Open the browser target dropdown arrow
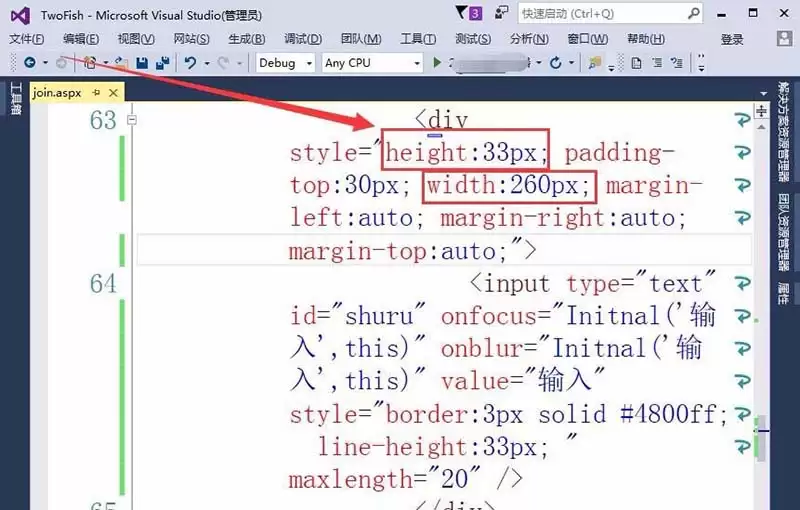The height and width of the screenshot is (510, 800). pyautogui.click(x=539, y=63)
